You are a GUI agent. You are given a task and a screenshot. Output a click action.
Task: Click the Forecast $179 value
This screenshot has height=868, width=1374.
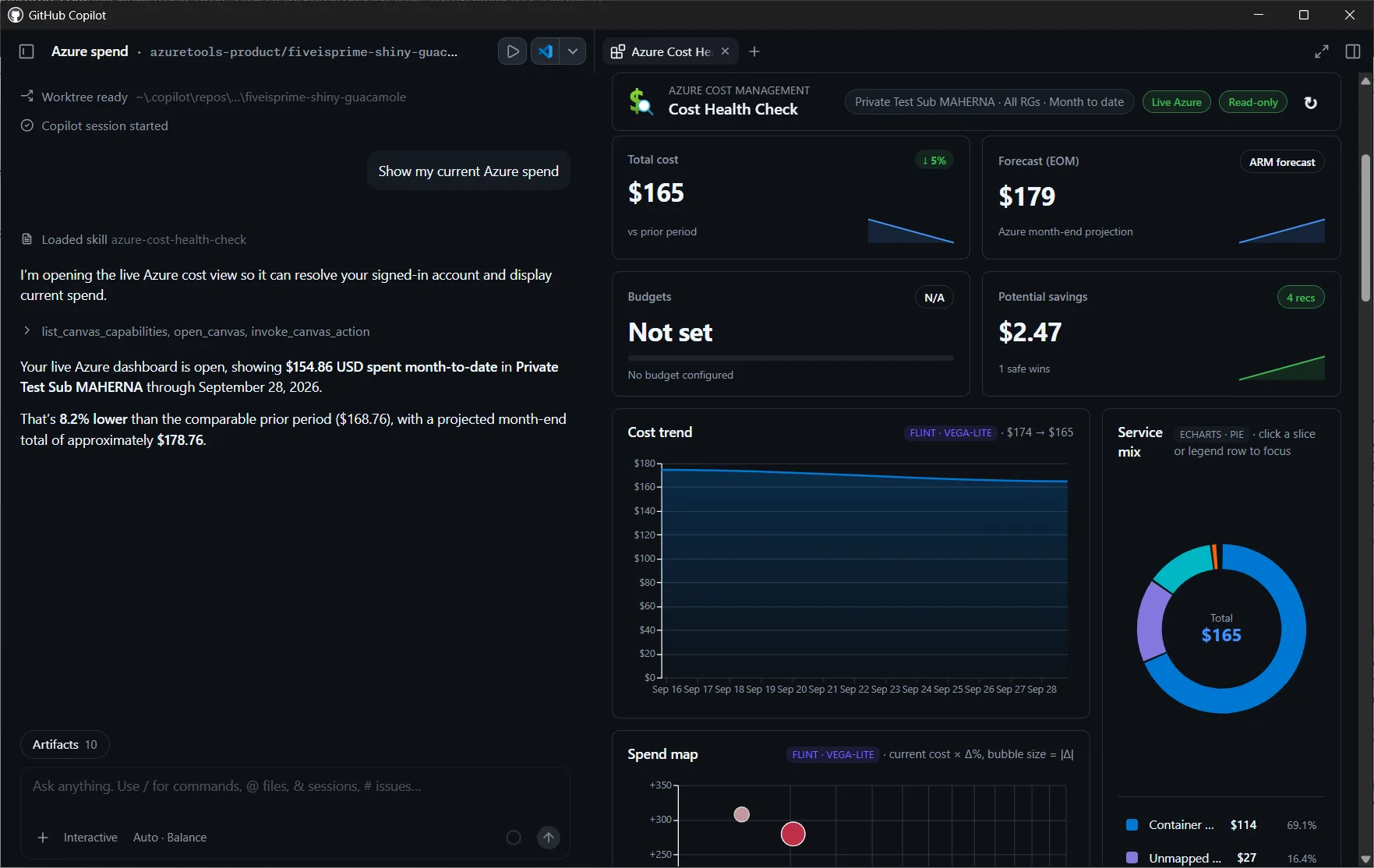[1027, 196]
